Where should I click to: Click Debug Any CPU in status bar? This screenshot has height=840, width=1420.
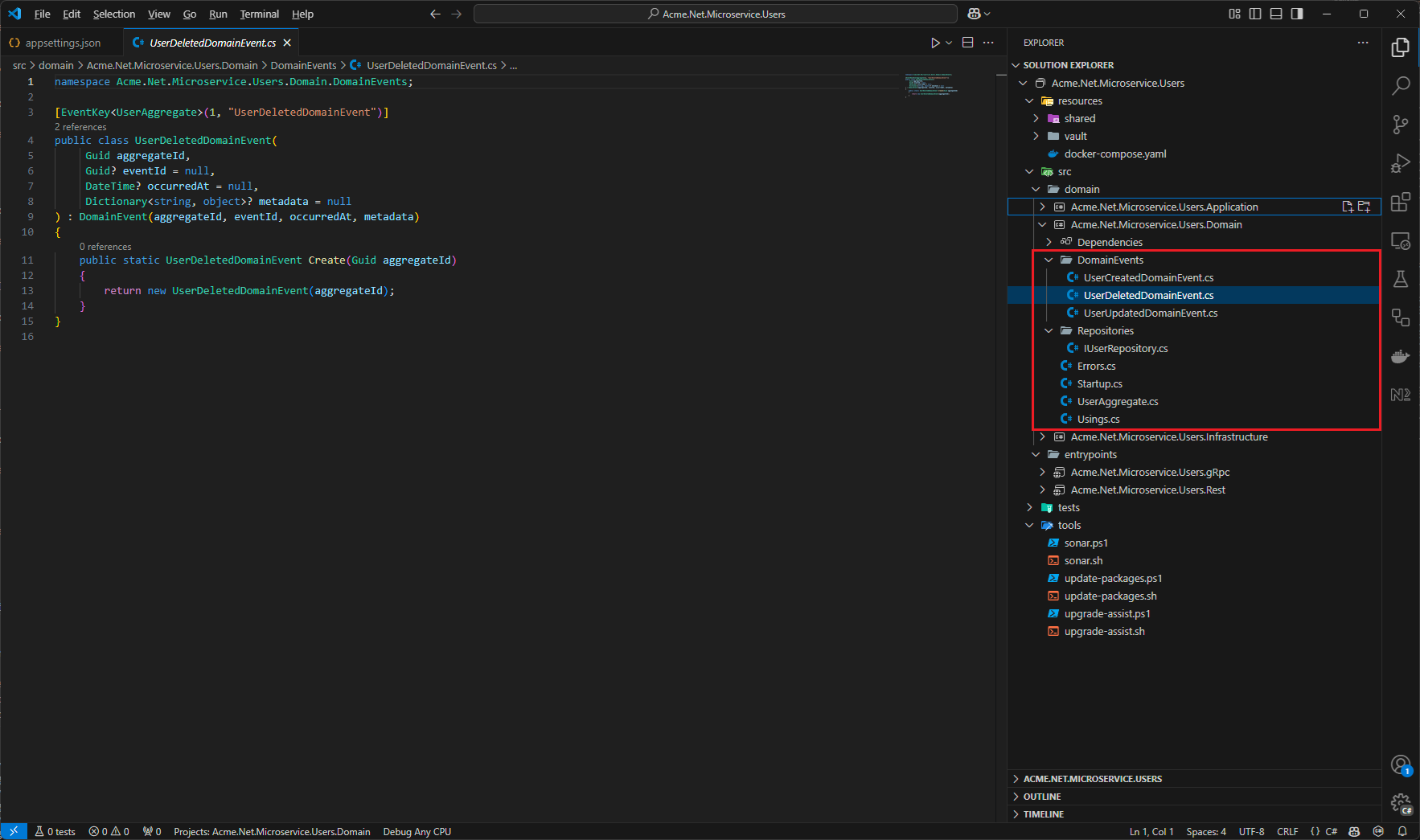(417, 831)
